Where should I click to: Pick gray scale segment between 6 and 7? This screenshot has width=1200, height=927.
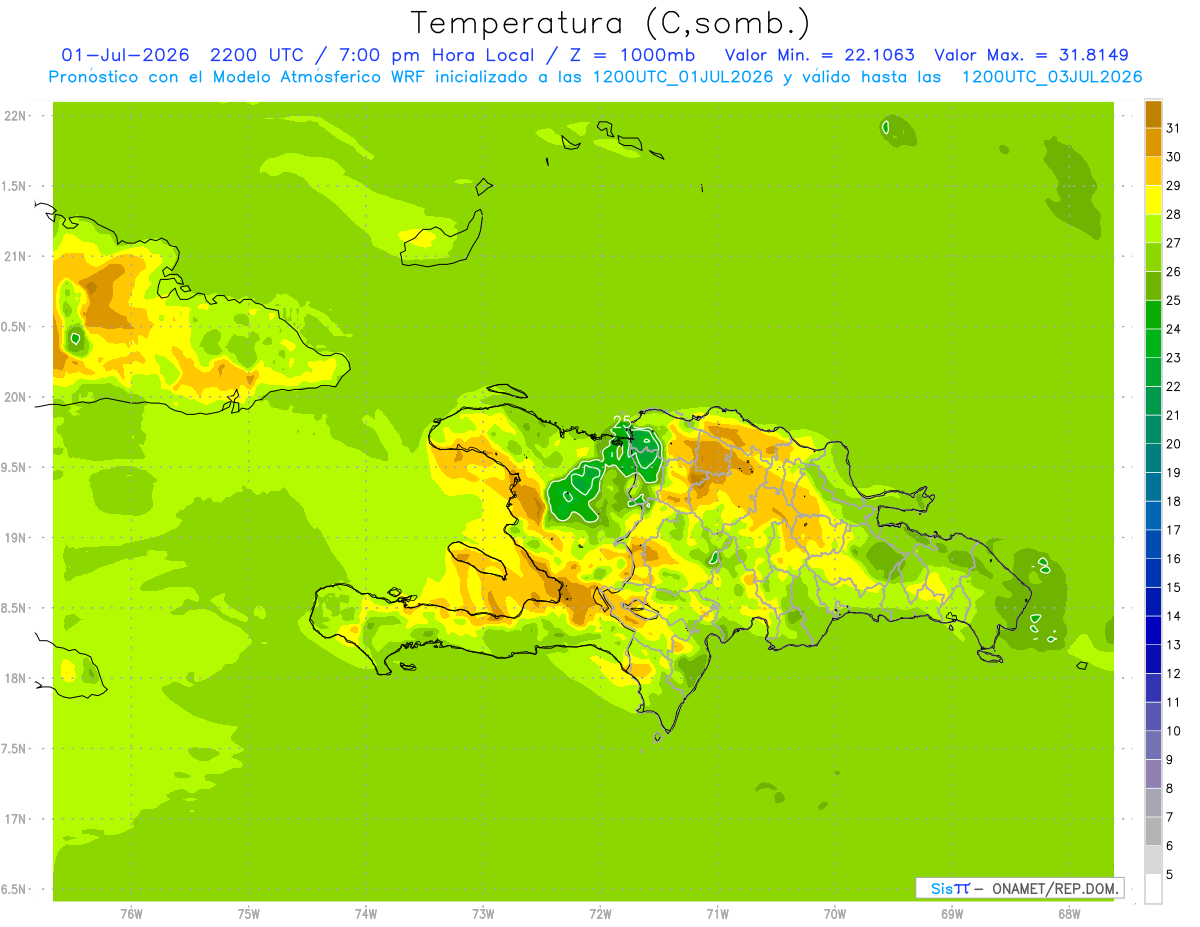(1153, 832)
